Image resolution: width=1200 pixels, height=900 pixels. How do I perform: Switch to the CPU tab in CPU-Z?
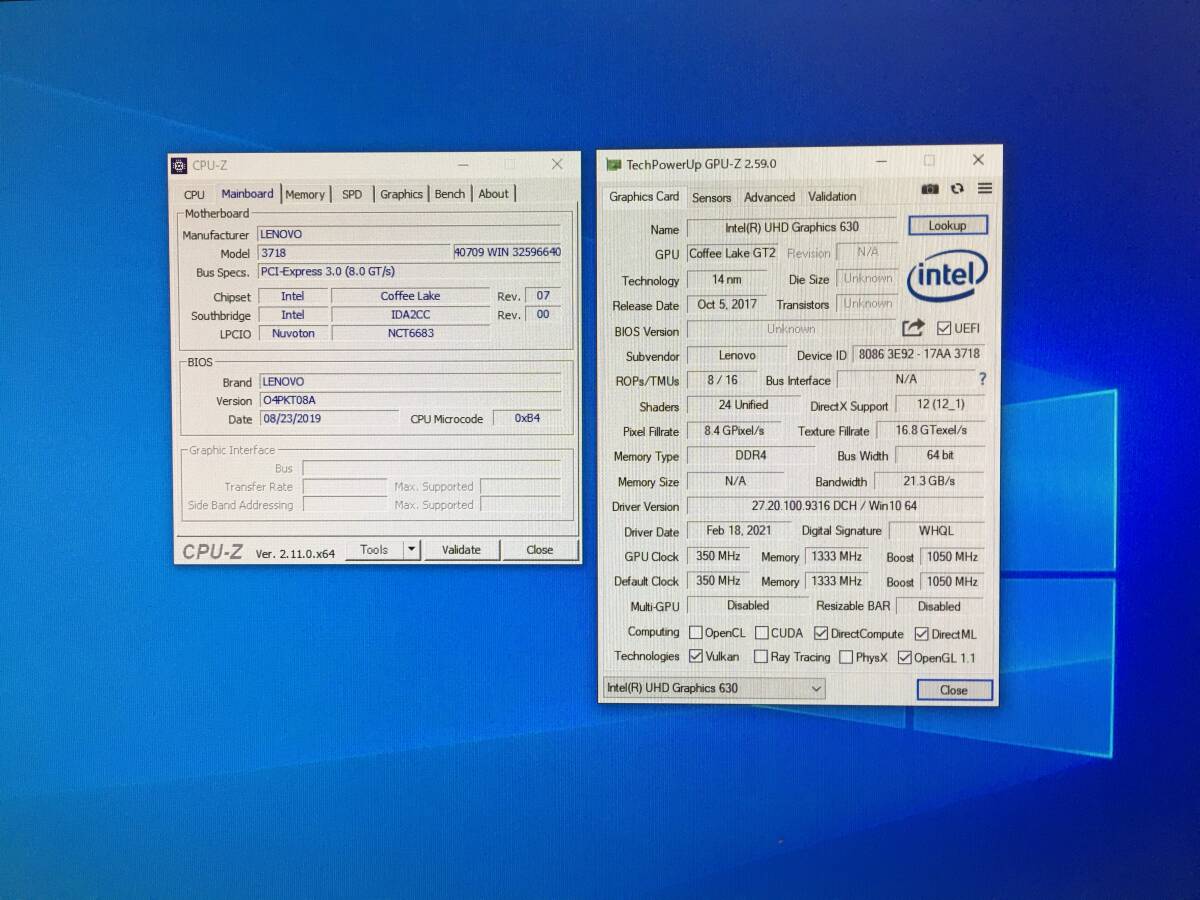pyautogui.click(x=194, y=195)
